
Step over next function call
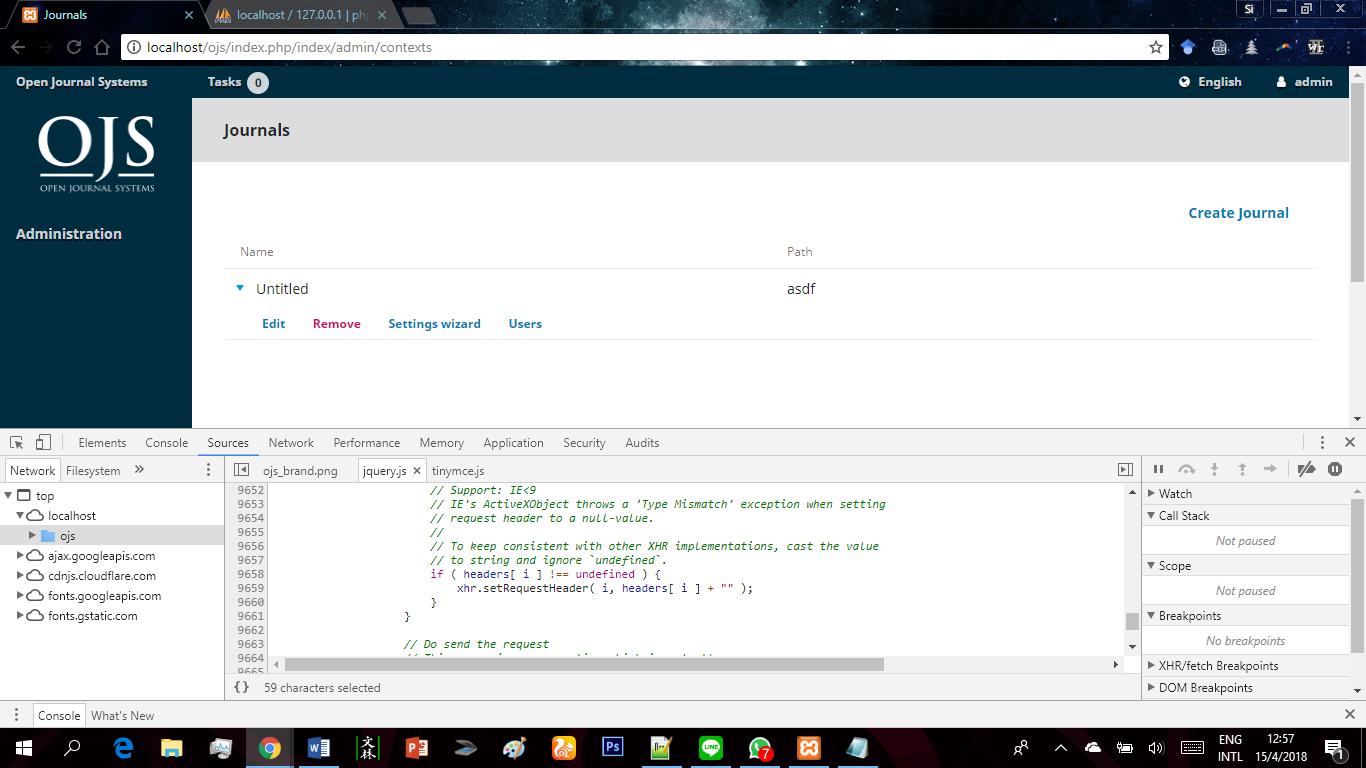(1187, 469)
